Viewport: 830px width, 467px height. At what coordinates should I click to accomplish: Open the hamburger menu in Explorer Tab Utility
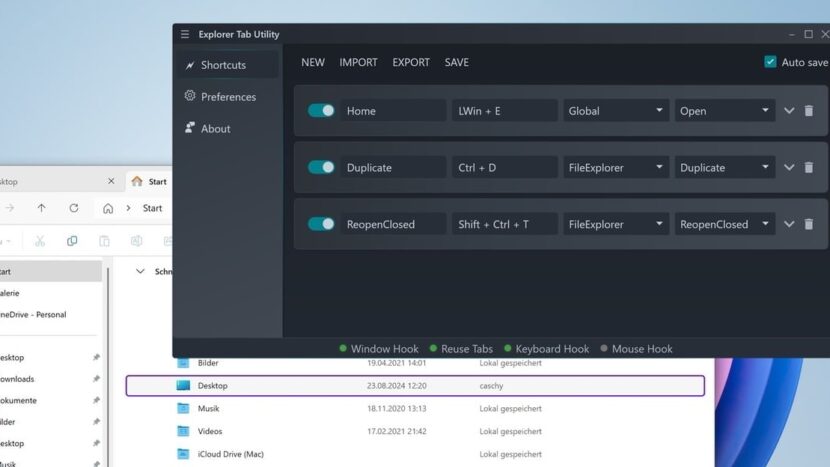184,34
